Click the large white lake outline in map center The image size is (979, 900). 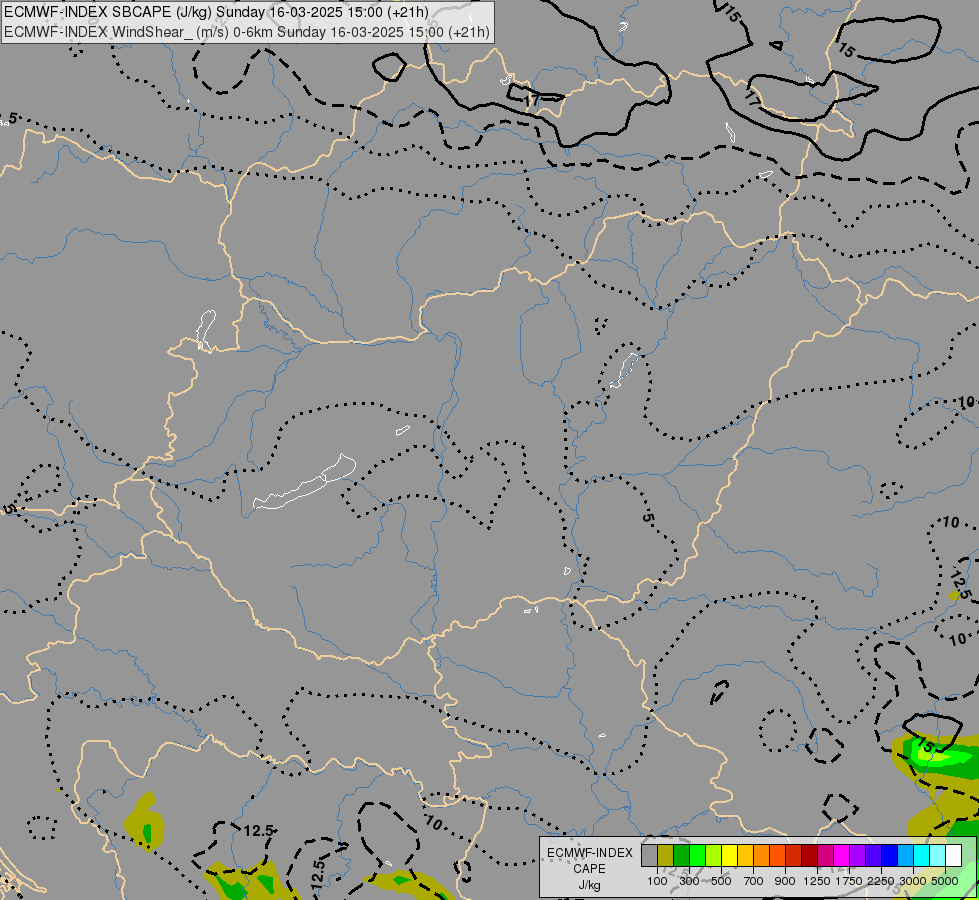[x=305, y=483]
